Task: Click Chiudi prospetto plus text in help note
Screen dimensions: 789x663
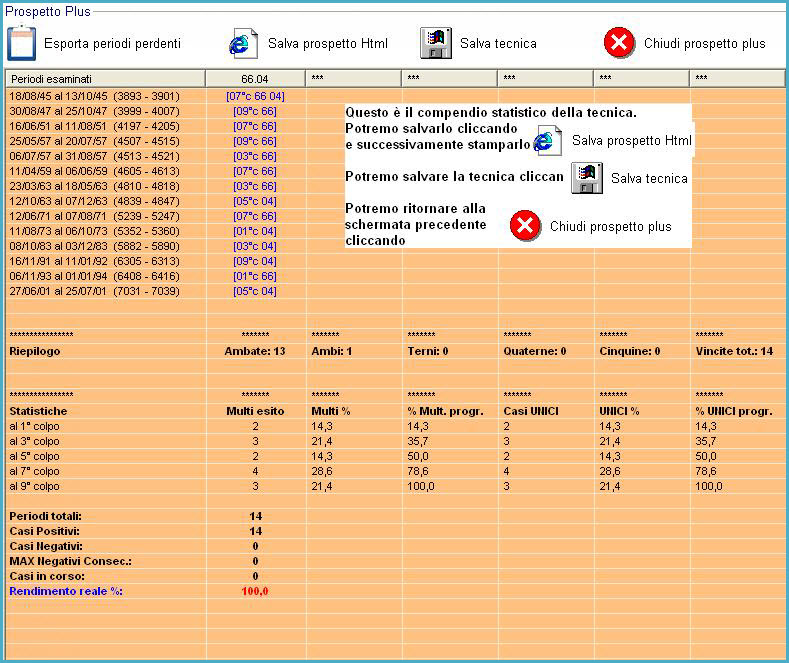Action: [610, 227]
